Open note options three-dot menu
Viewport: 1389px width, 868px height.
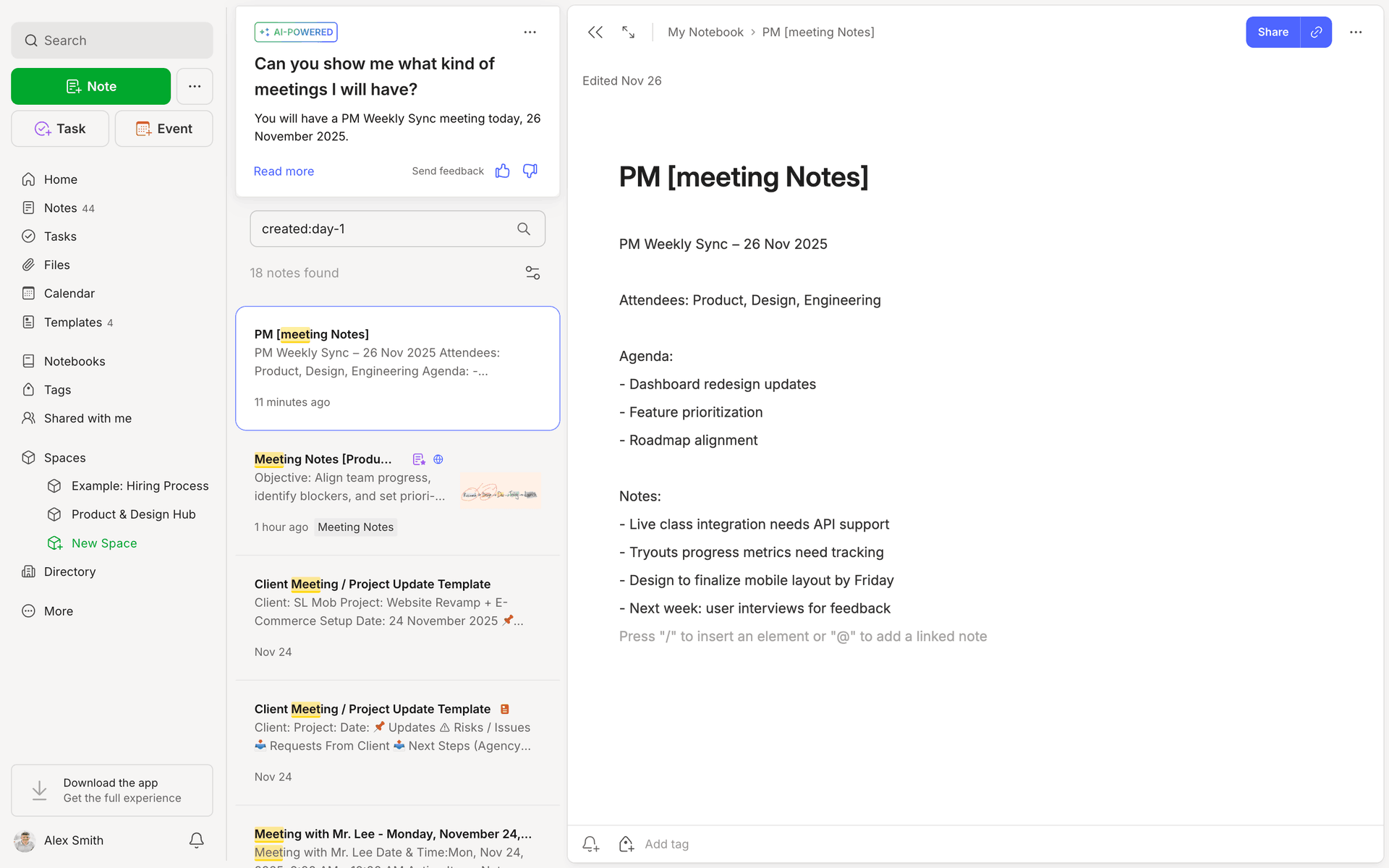tap(1356, 32)
